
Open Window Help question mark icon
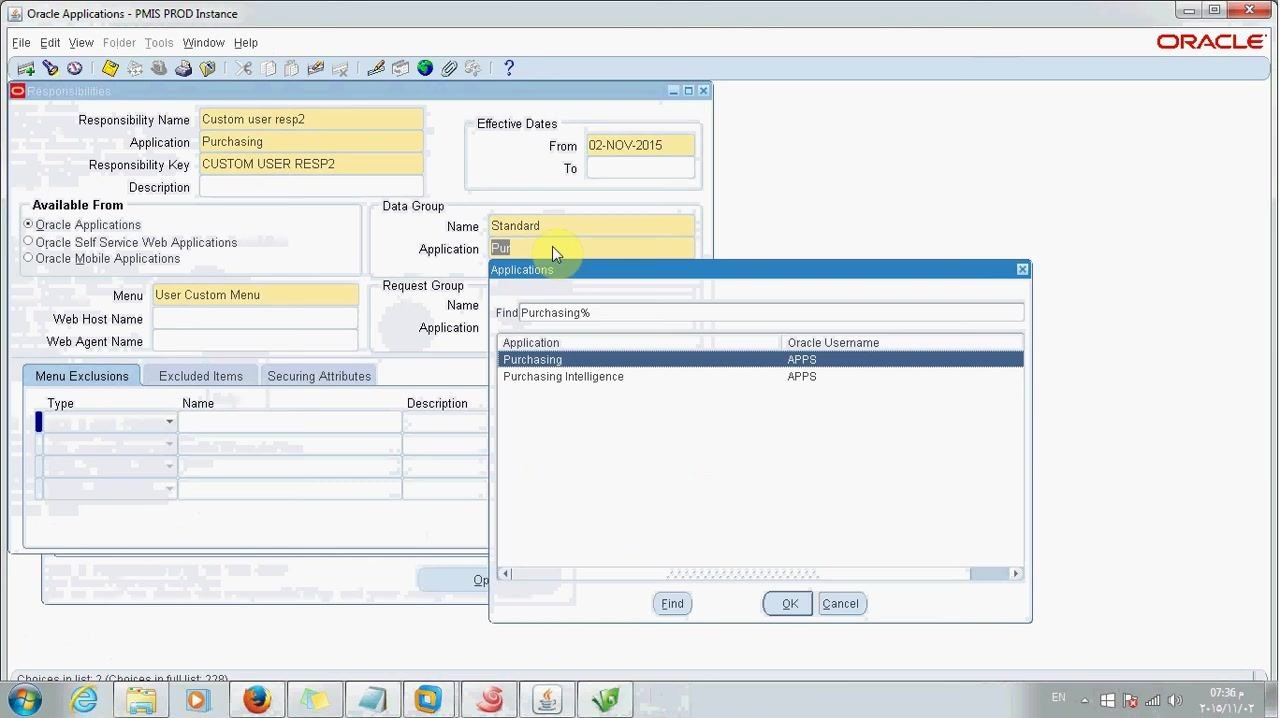coord(509,68)
